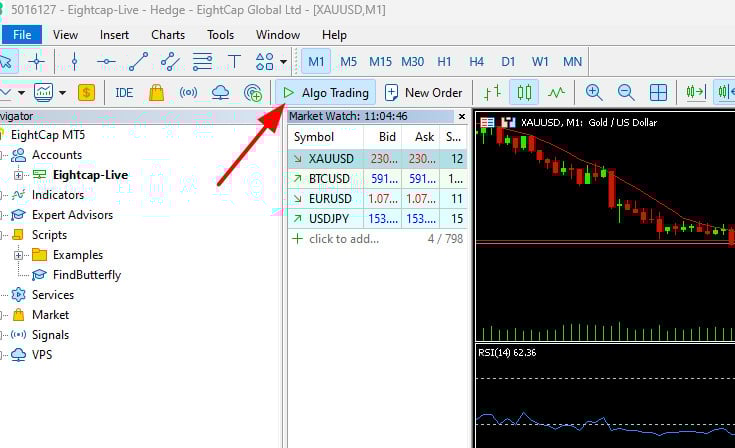This screenshot has width=735, height=448.
Task: Click the tile windows grid icon
Action: click(x=658, y=93)
